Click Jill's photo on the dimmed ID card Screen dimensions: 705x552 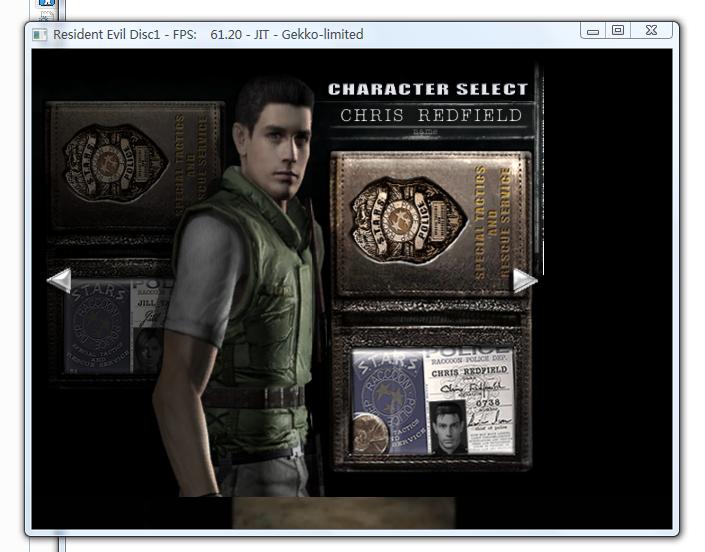click(x=149, y=347)
